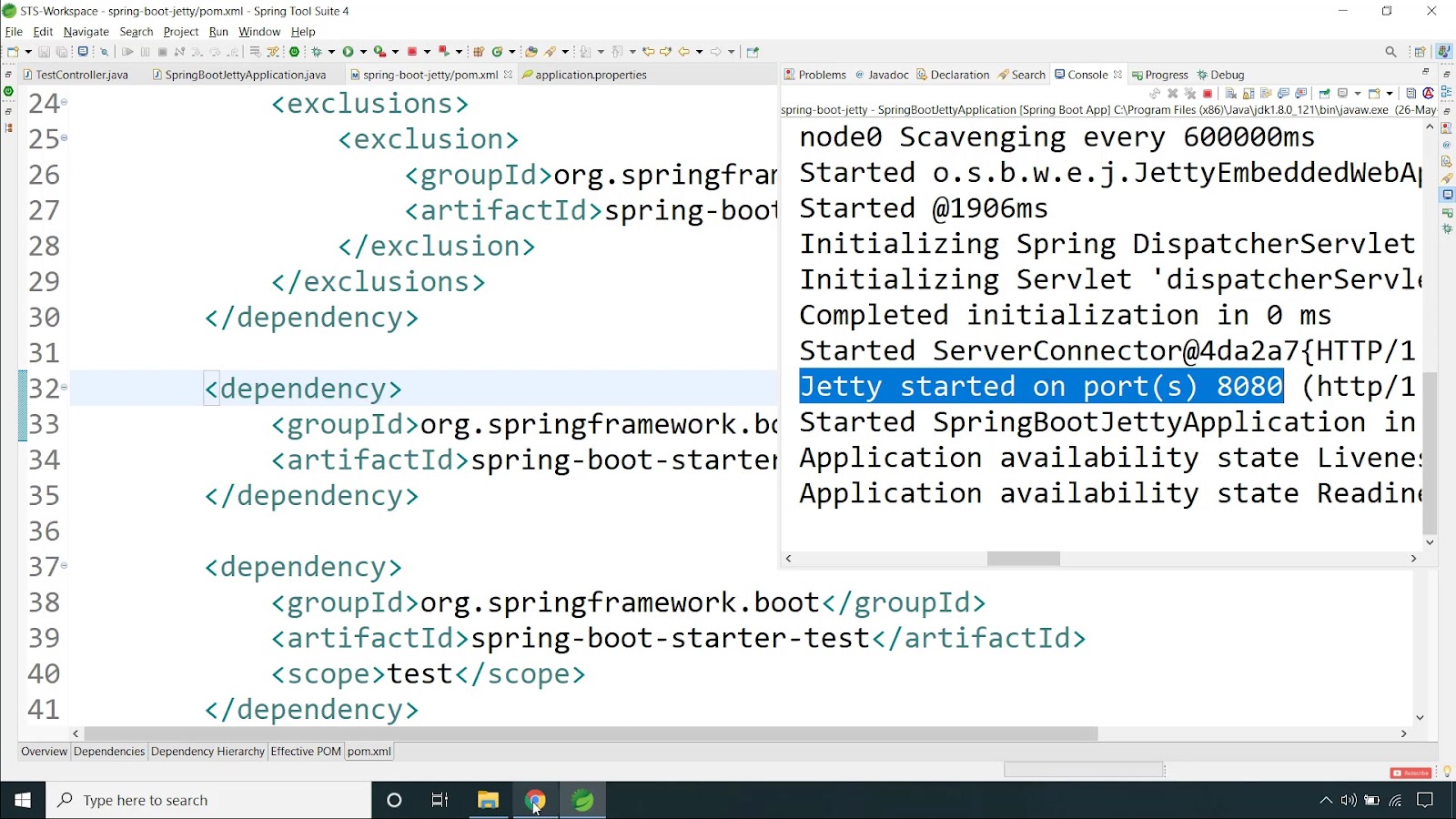Toggle Word Wrap in Console toolbar

[1266, 94]
